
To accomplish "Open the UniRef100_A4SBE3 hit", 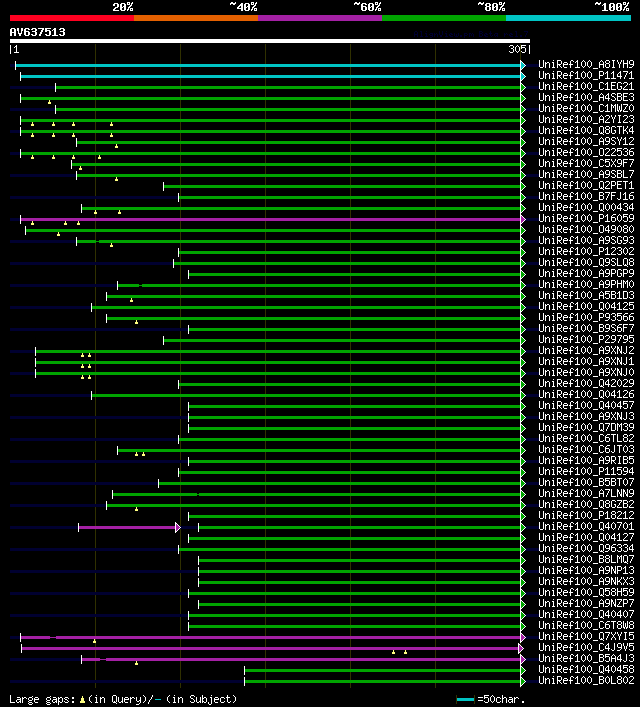I will click(586, 97).
